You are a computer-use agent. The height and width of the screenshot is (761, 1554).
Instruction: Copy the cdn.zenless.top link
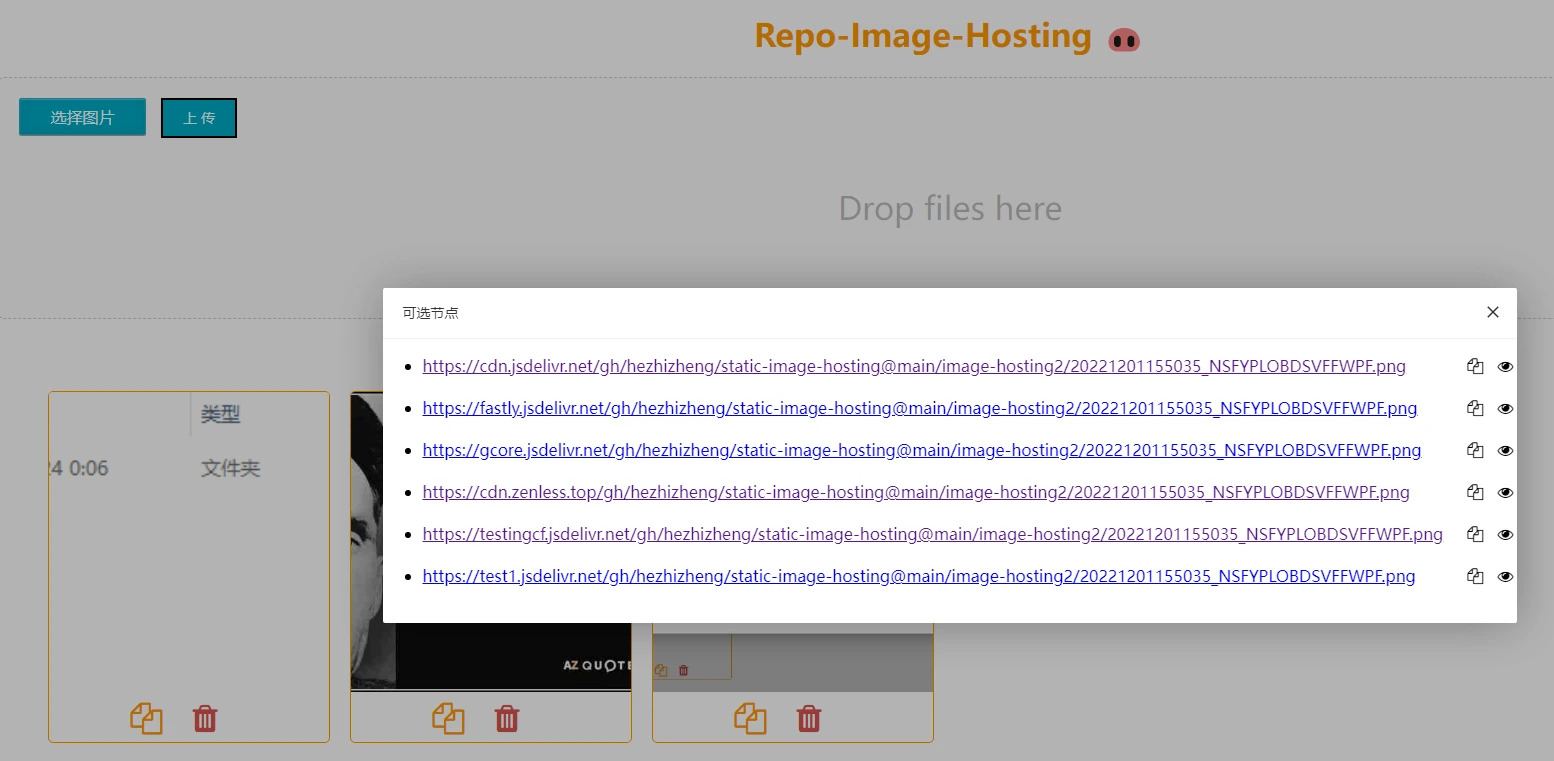pyautogui.click(x=1474, y=492)
